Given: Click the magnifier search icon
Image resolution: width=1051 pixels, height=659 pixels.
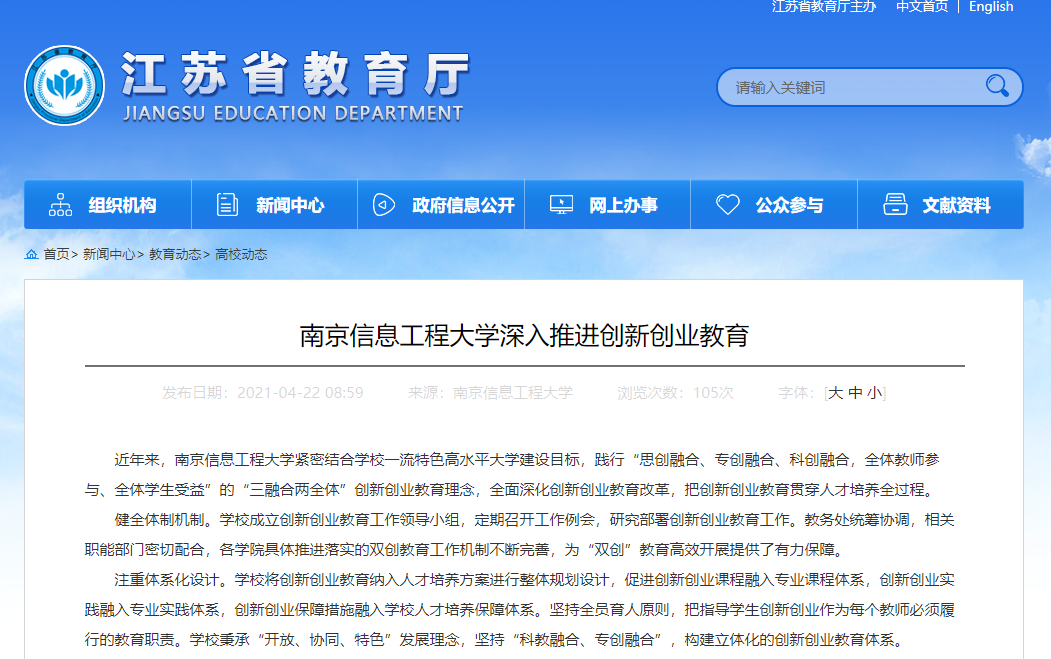Looking at the screenshot, I should [995, 87].
